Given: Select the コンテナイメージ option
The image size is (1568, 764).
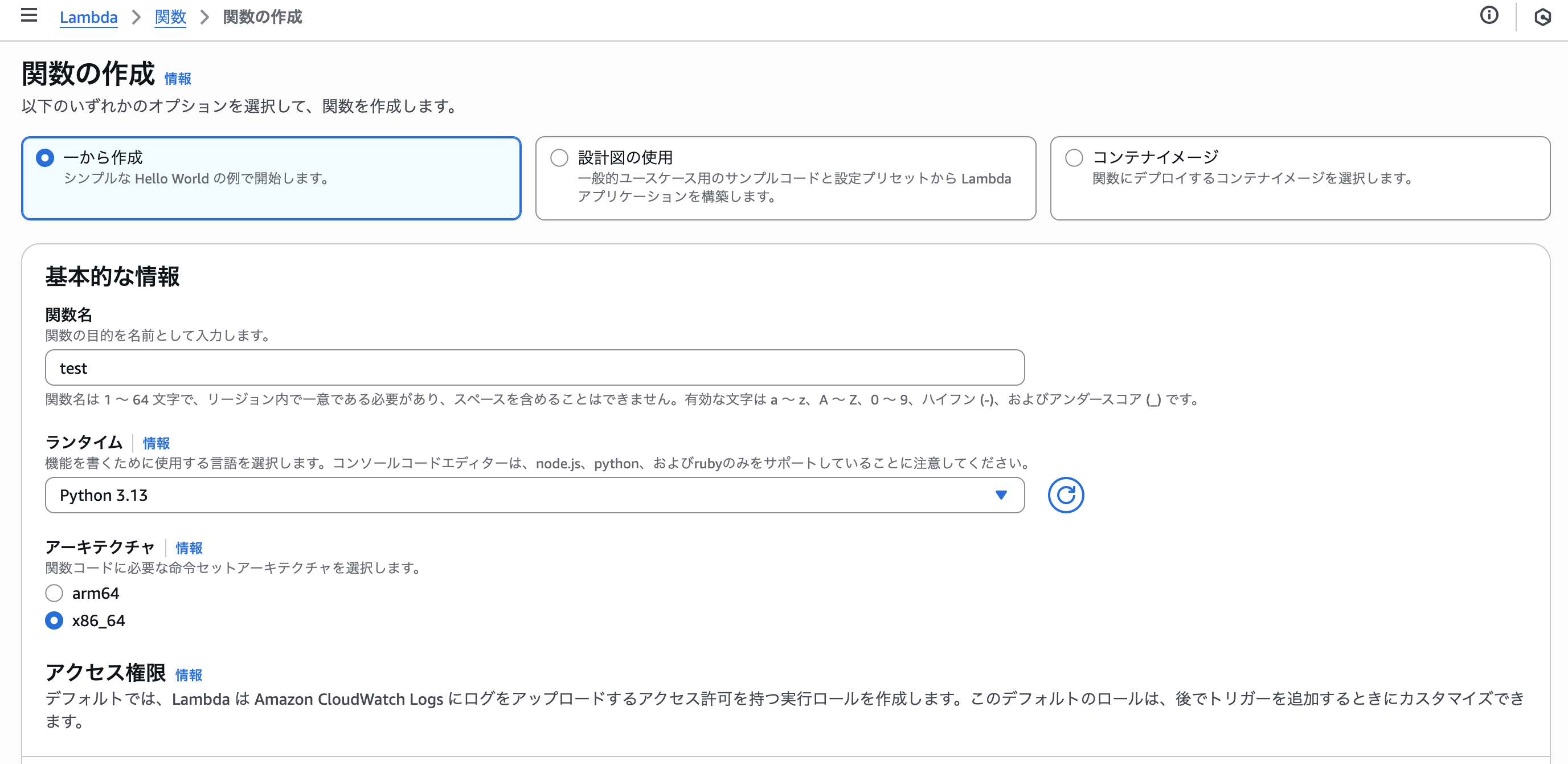Looking at the screenshot, I should pyautogui.click(x=1074, y=158).
